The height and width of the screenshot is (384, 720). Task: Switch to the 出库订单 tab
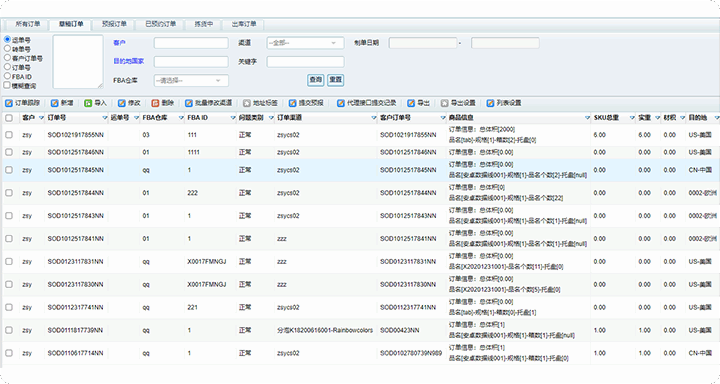[244, 24]
